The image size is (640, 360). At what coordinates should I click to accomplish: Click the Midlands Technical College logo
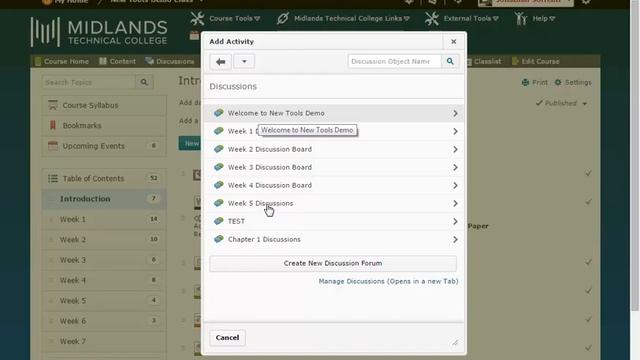point(99,32)
